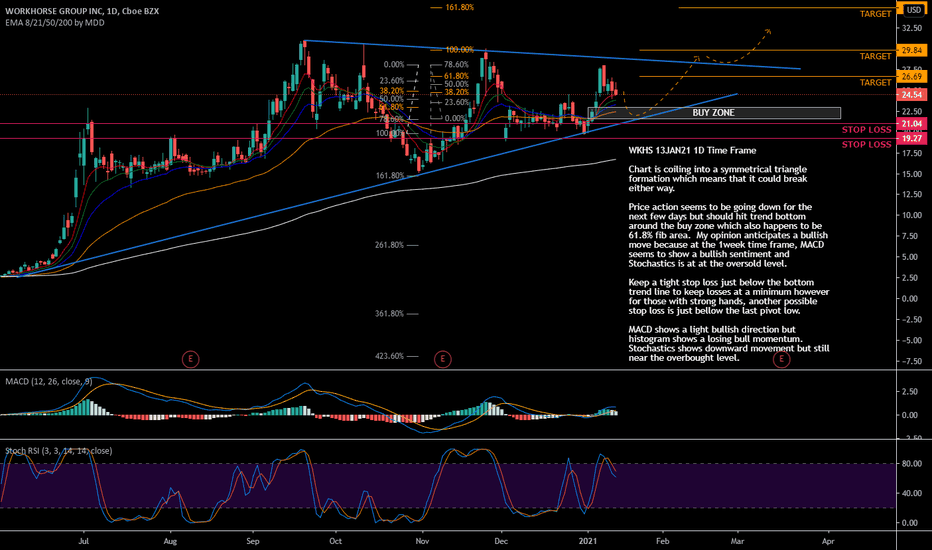This screenshot has width=932, height=550.
Task: Click the Oct label on the time axis
Action: [336, 541]
